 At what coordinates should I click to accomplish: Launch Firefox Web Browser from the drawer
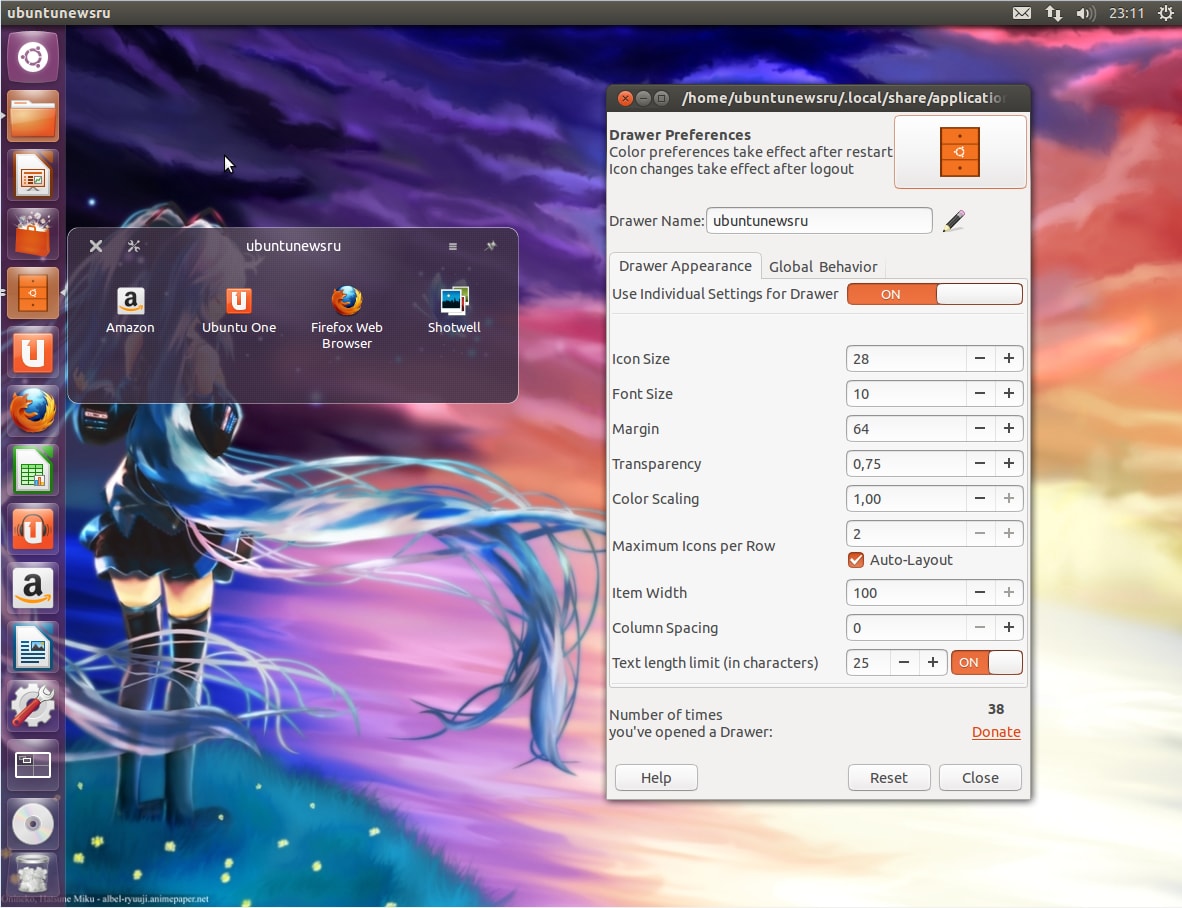347,317
